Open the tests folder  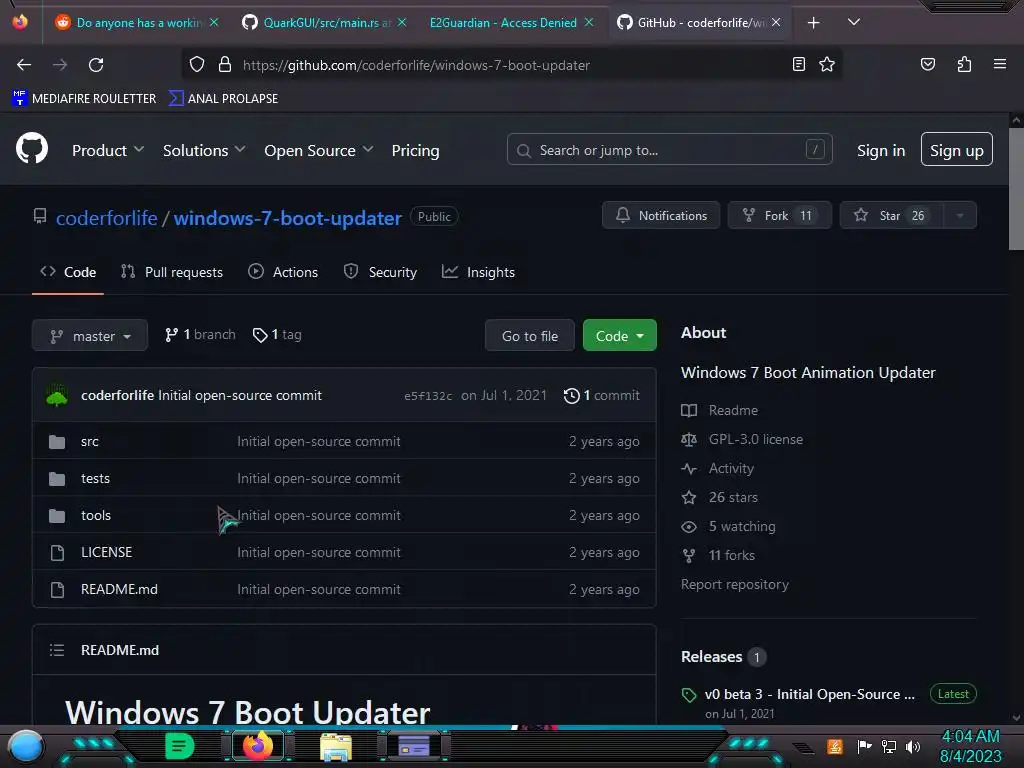click(x=95, y=479)
